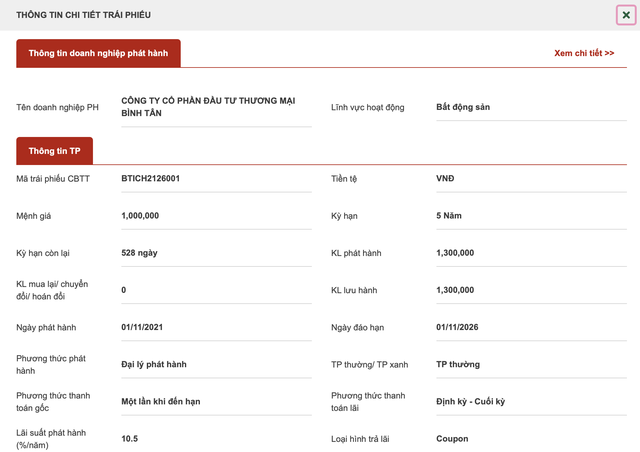Viewport: 640px width, 452px height.
Task: Click remaining term value 528 ngày
Action: click(x=216, y=253)
